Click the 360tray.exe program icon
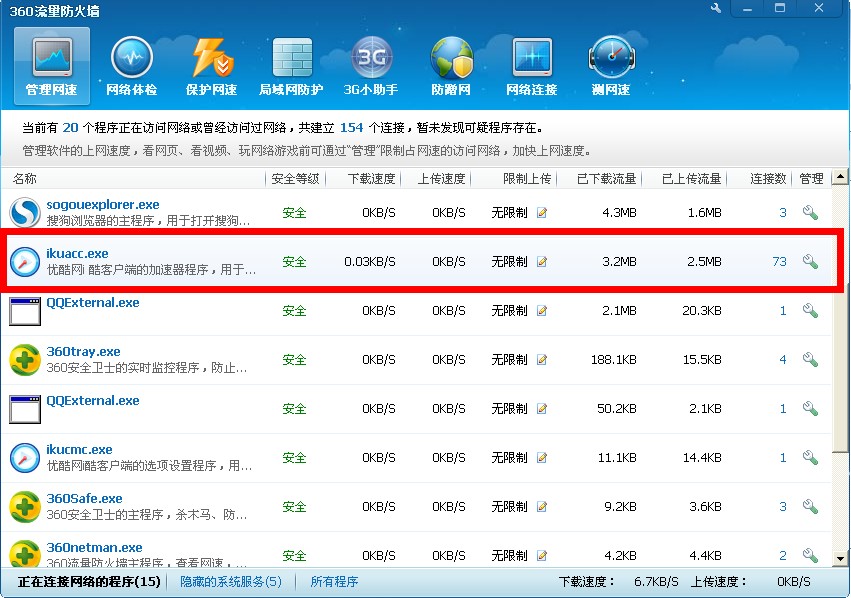 tap(24, 359)
